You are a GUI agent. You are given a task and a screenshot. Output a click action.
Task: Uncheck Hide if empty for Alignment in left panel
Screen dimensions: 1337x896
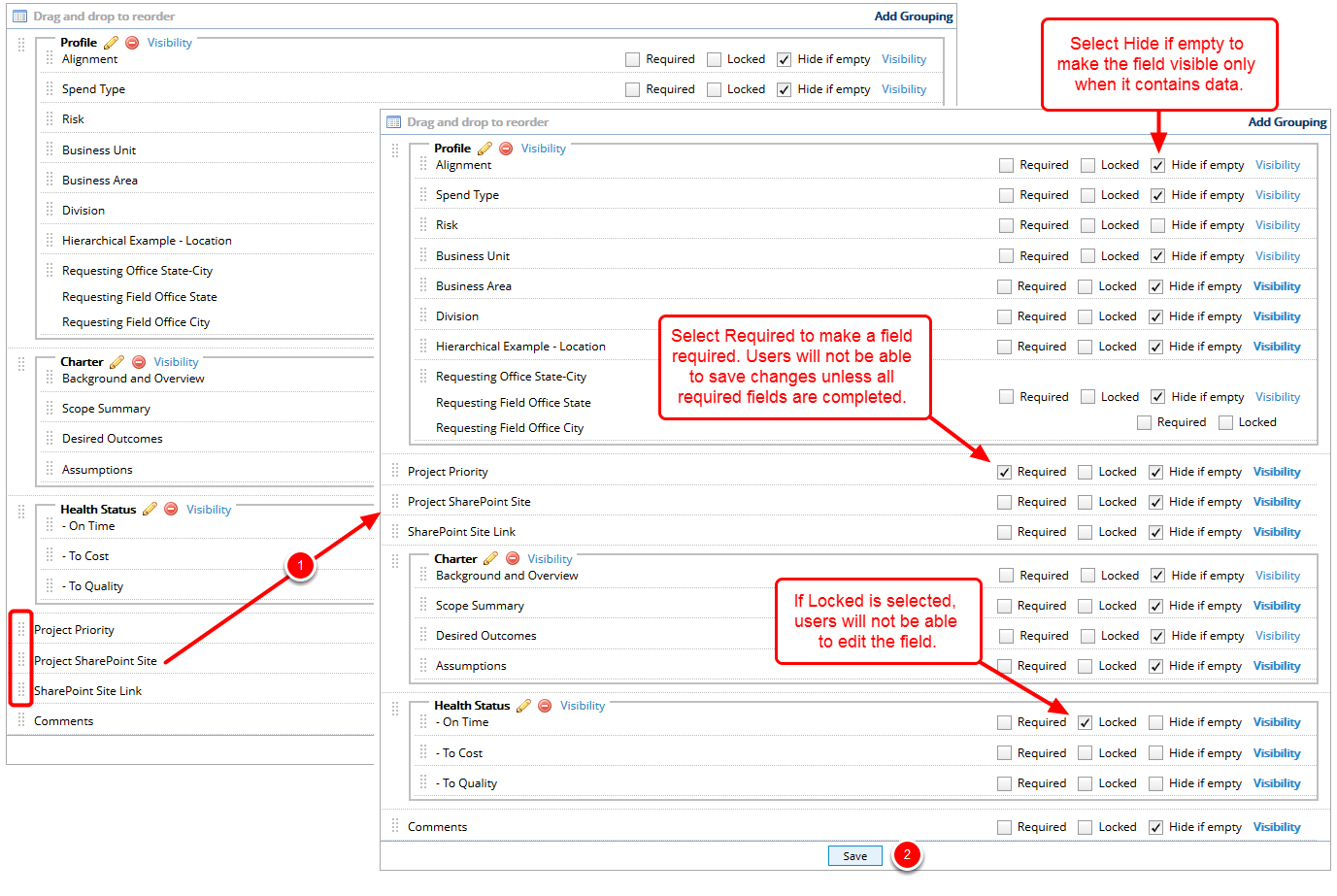pos(785,59)
